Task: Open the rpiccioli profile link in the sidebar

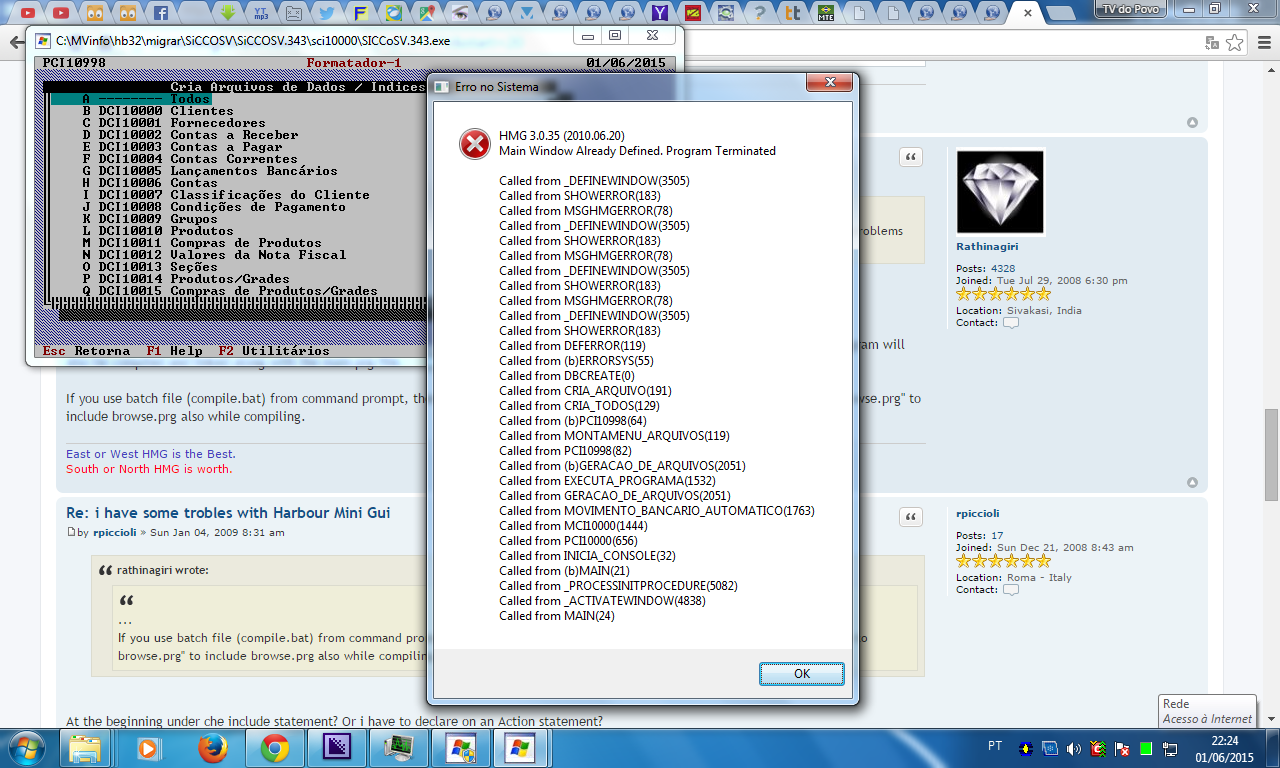Action: 978,513
